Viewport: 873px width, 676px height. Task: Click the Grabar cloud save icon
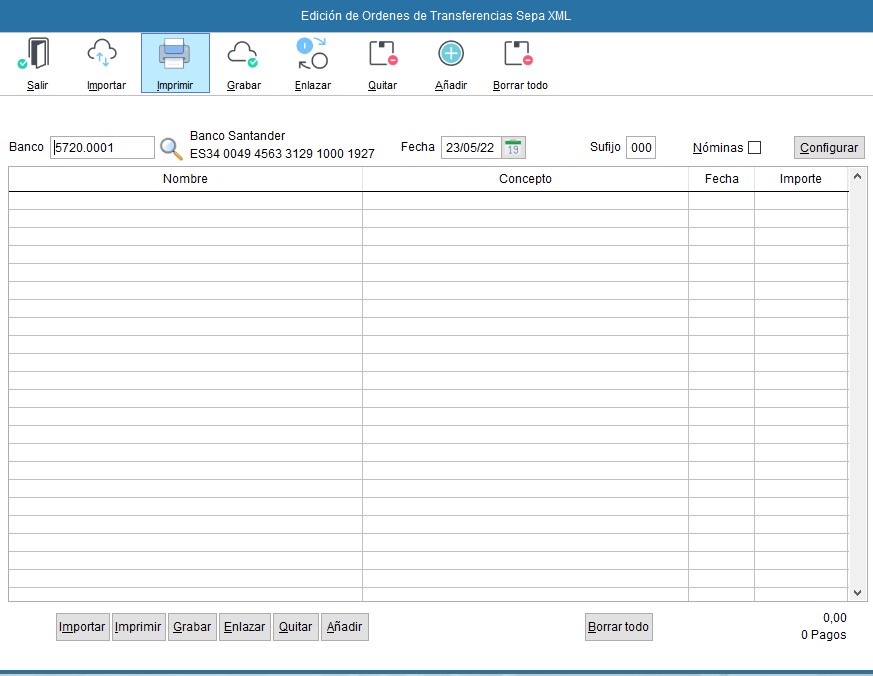(243, 55)
